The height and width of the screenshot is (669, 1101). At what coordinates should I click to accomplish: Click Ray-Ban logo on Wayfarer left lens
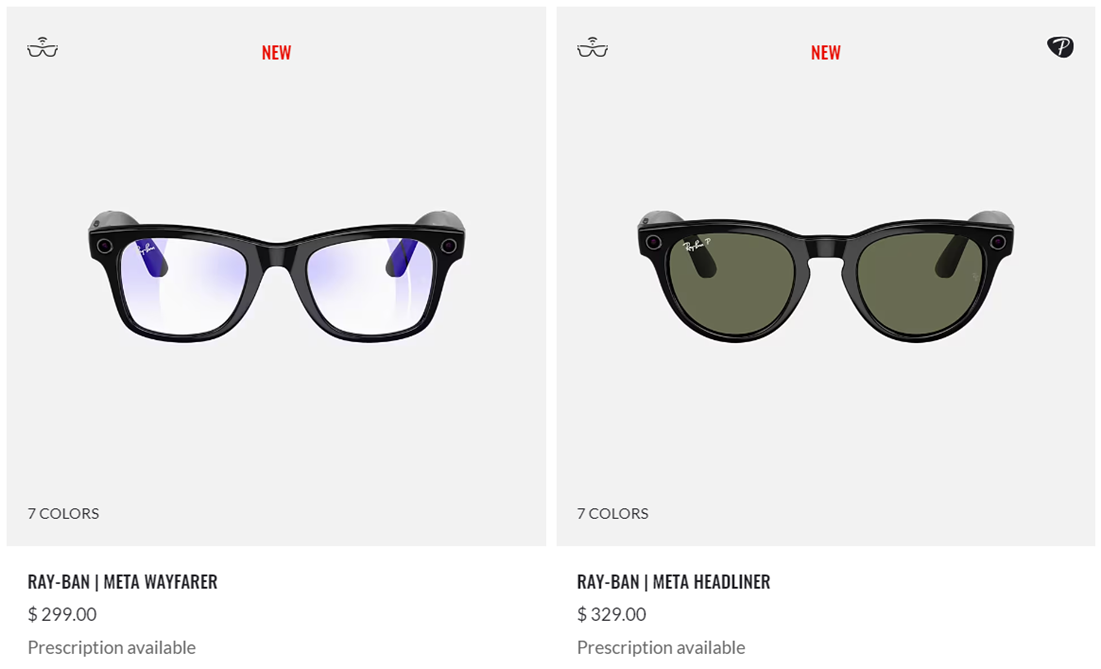coord(145,249)
